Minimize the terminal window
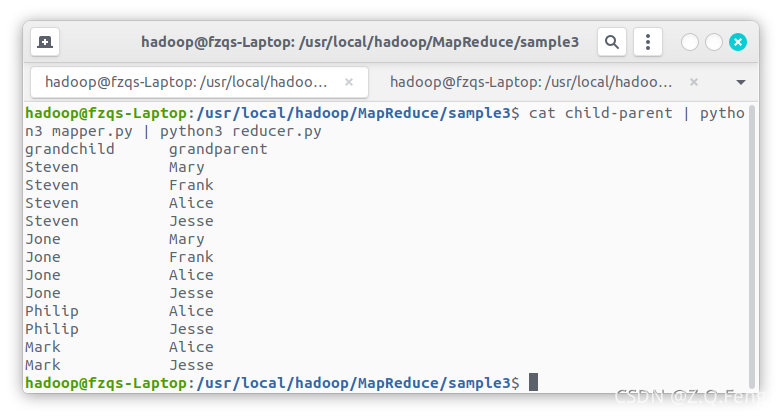The width and height of the screenshot is (782, 418). [x=690, y=42]
